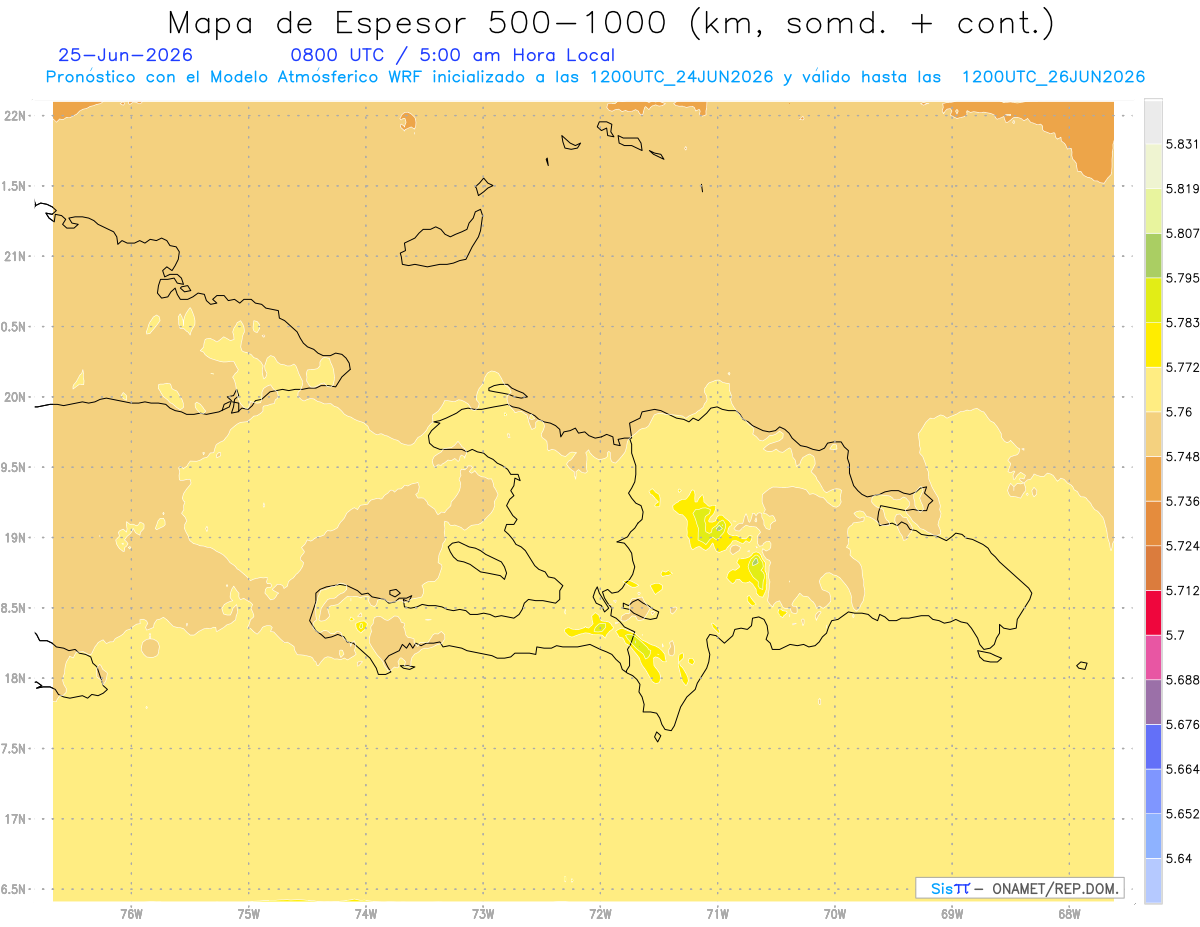
Task: Click the legend value '5.748'
Action: point(1182,456)
